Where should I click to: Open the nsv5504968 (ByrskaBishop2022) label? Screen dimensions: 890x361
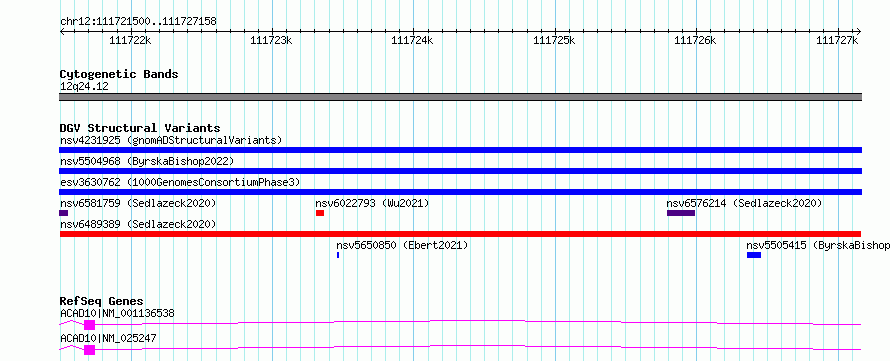click(147, 161)
